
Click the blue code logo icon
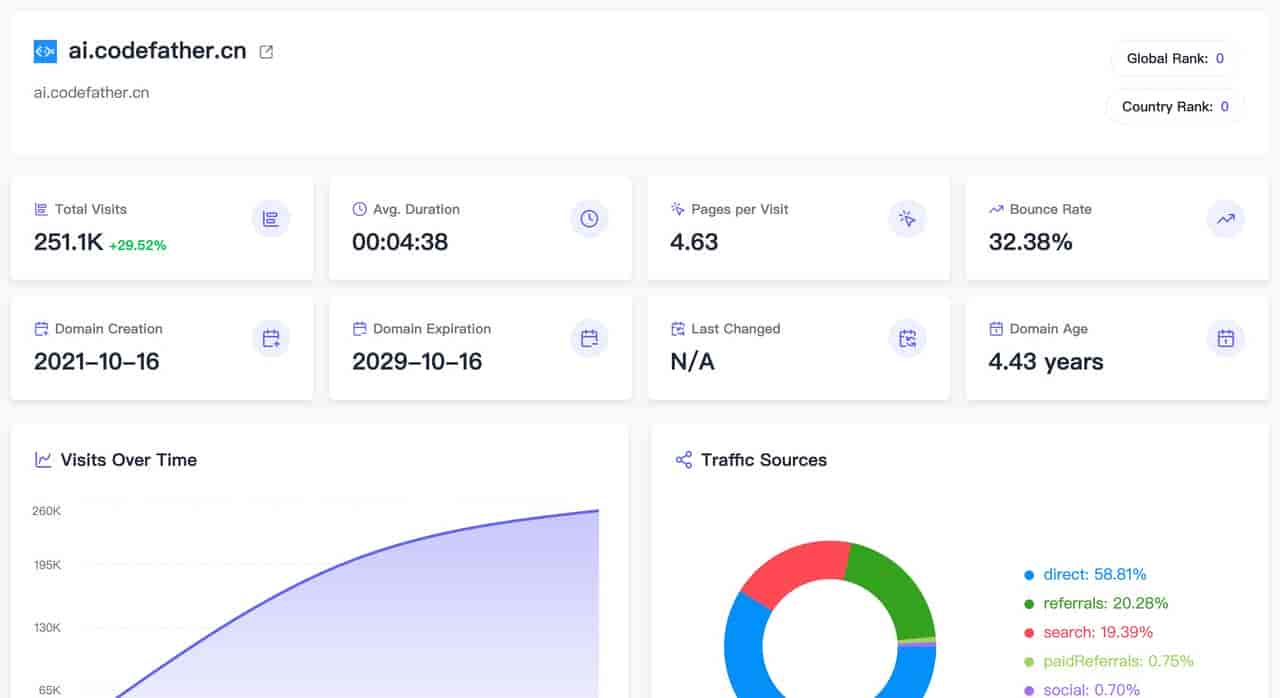(x=45, y=52)
